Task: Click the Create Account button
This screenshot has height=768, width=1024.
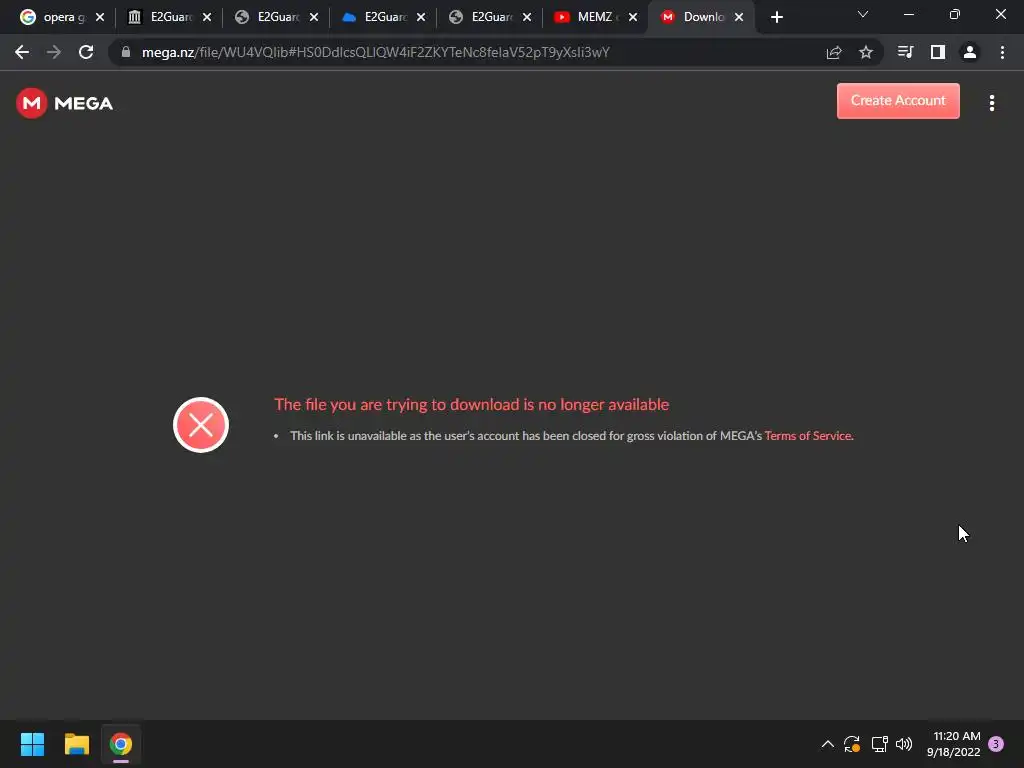Action: [898, 101]
